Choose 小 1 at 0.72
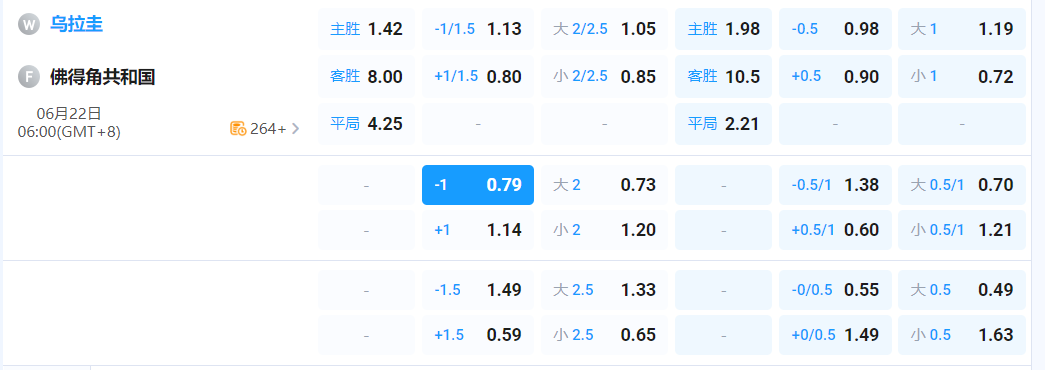 tap(962, 77)
